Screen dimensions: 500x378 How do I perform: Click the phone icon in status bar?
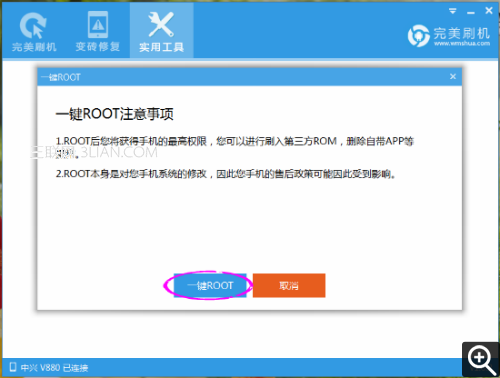point(13,367)
